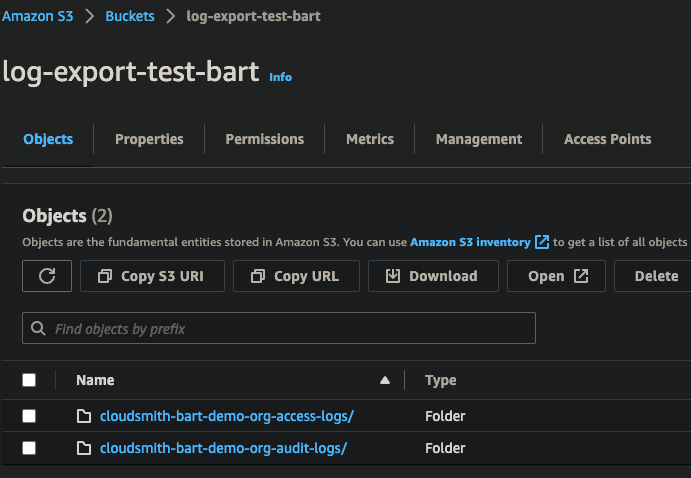Image resolution: width=691 pixels, height=478 pixels.
Task: Click the magnifier icon in the search box
Action: [x=39, y=328]
